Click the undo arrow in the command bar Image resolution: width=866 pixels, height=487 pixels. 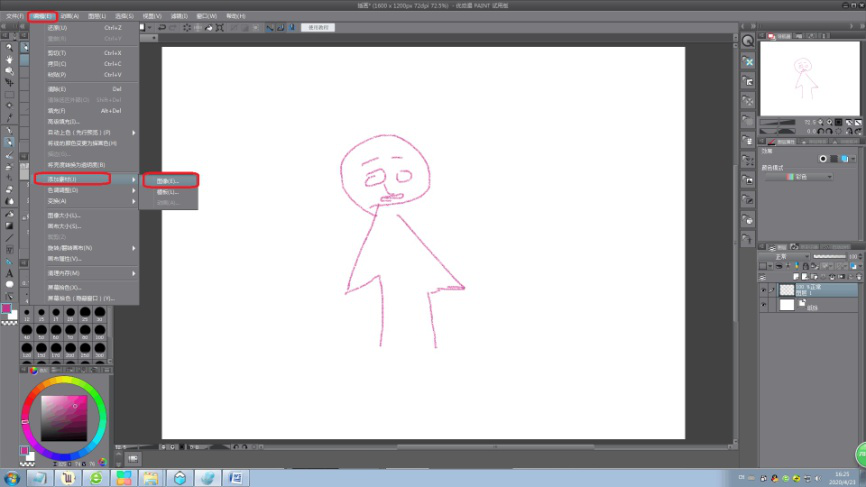(163, 27)
